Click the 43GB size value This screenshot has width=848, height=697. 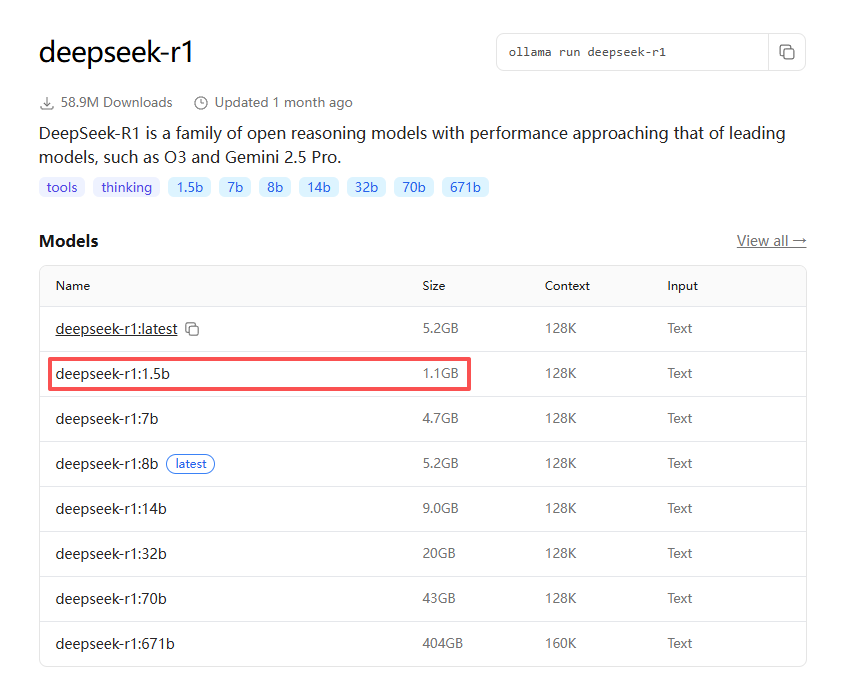(439, 599)
